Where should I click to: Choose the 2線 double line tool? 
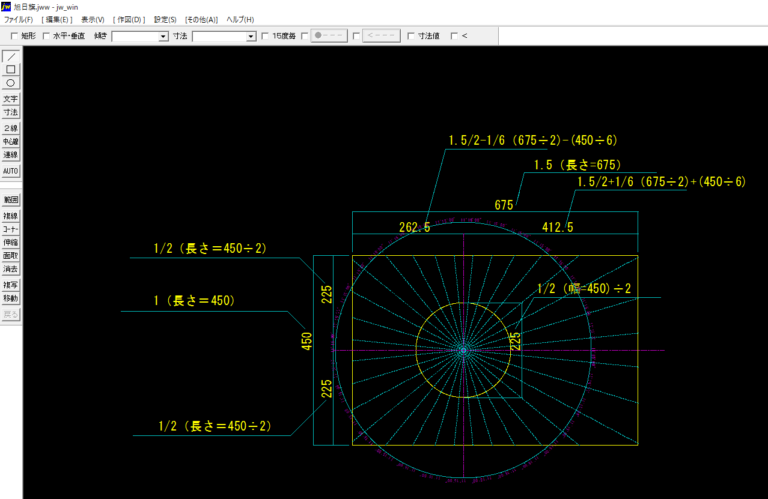click(x=10, y=129)
